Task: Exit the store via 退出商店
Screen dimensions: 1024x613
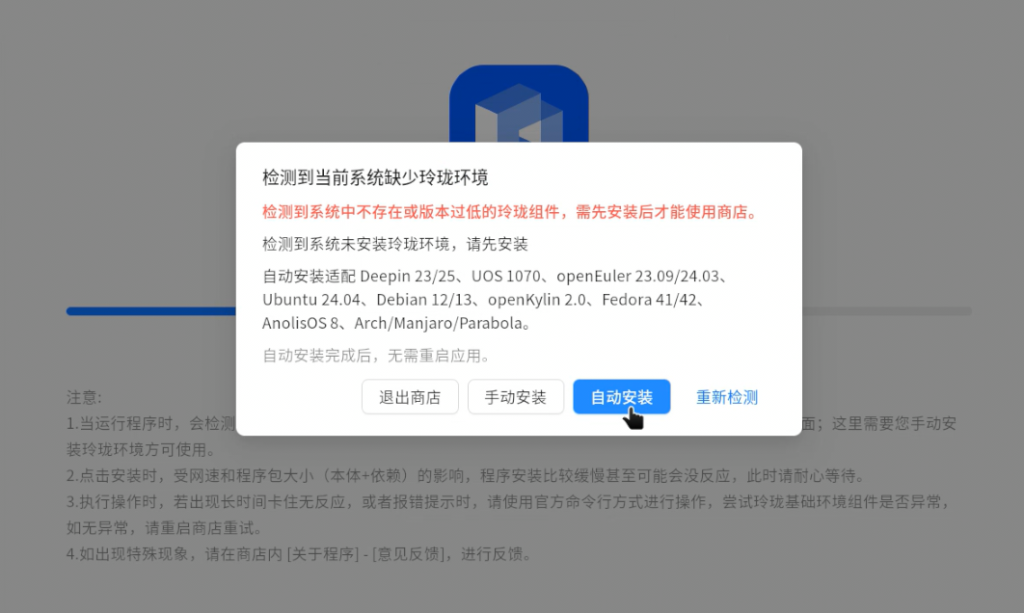Action: click(x=409, y=397)
